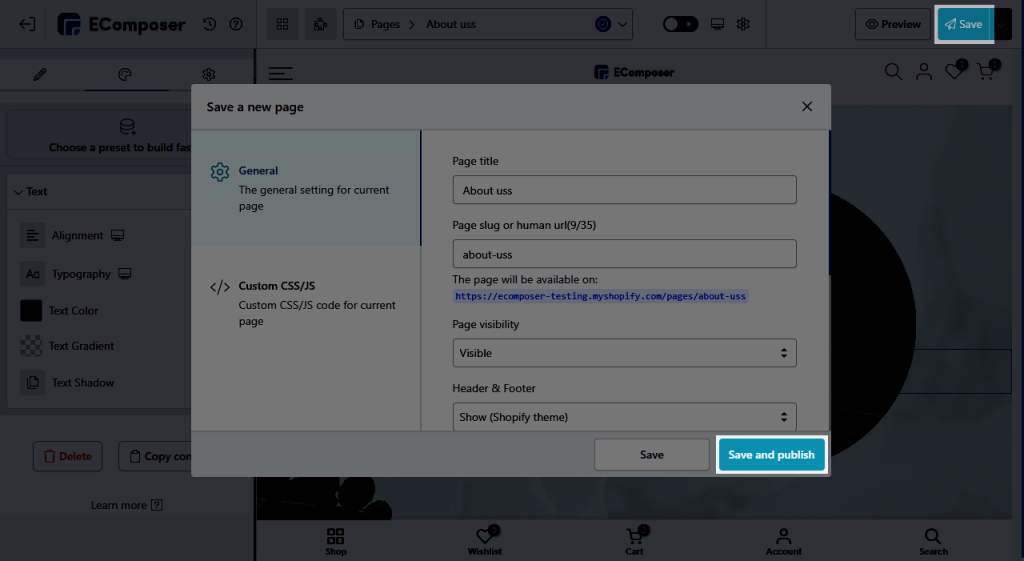Viewport: 1024px width, 561px height.
Task: Click the Copy content button
Action: tap(155, 456)
